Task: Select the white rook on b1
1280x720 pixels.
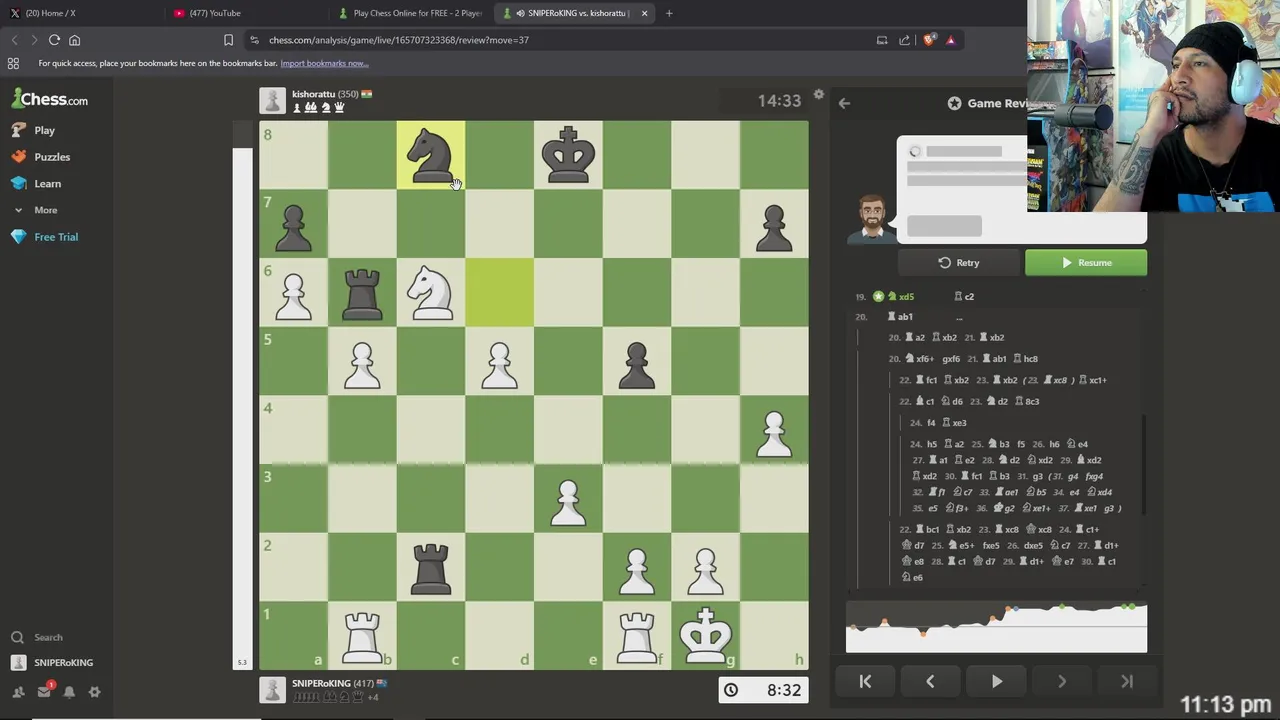Action: click(x=362, y=635)
